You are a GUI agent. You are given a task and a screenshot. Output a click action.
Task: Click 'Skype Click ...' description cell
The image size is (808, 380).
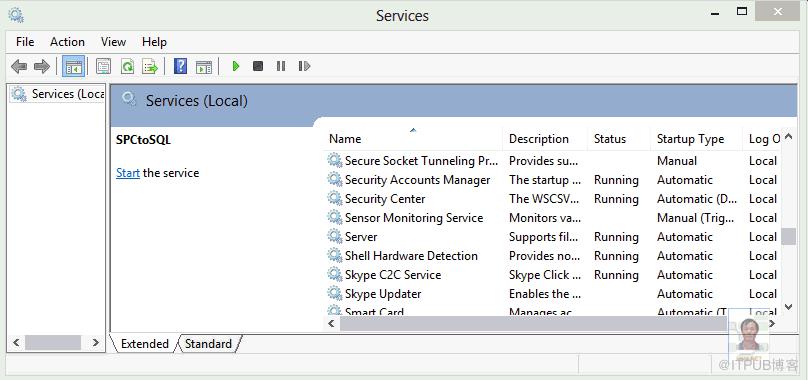click(x=545, y=275)
